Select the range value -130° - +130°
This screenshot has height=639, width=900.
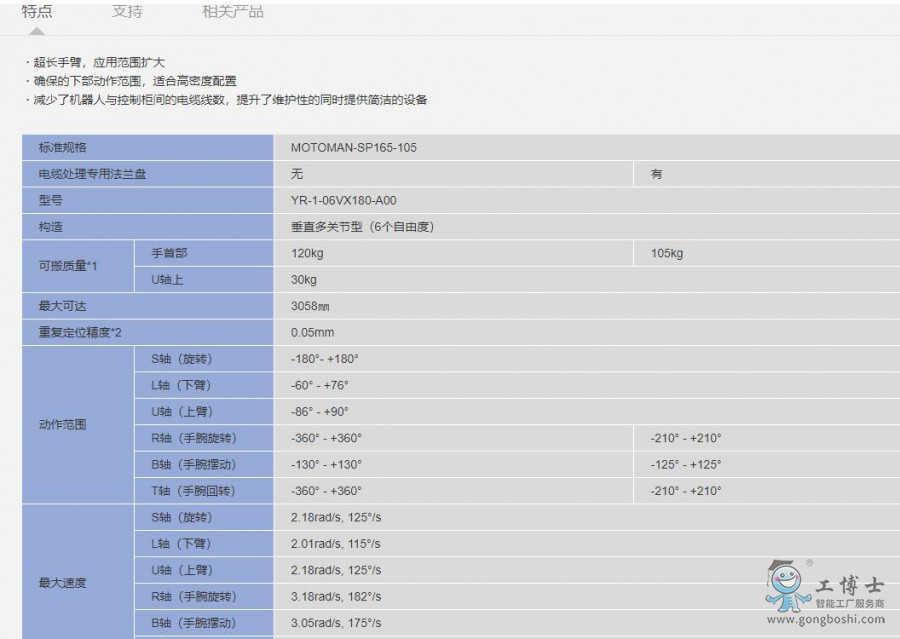pos(327,464)
